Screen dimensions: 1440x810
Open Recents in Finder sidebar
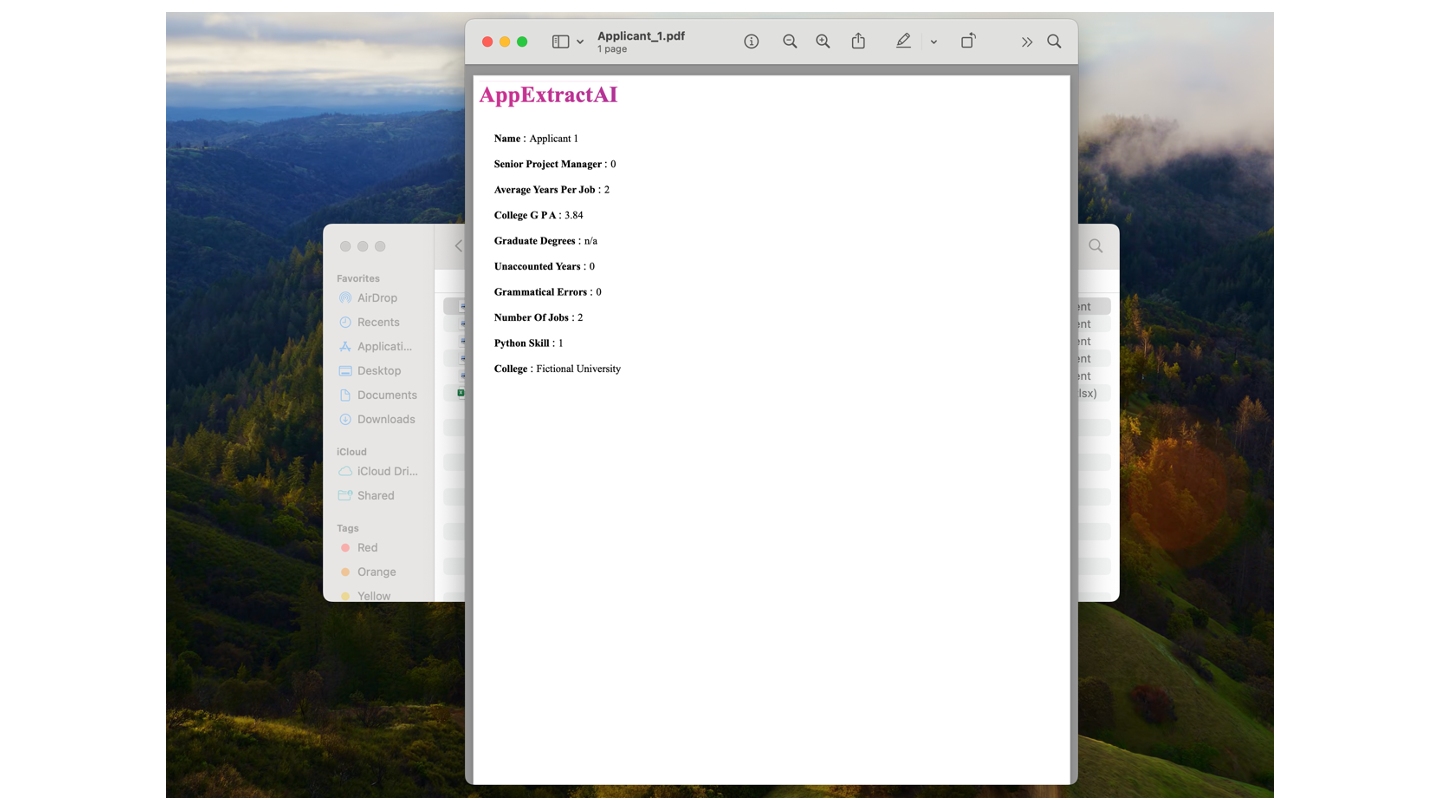coord(378,322)
